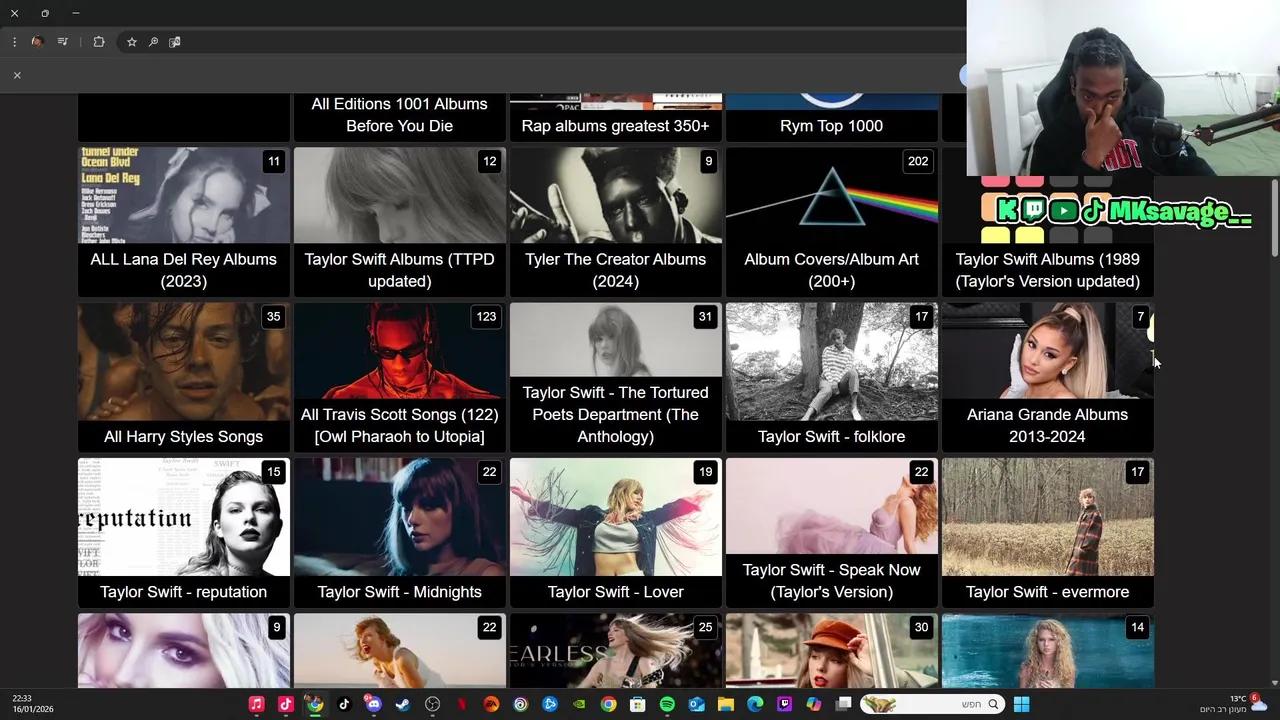Image resolution: width=1280 pixels, height=720 pixels.
Task: Click the Fearless cover thumbnail with badge 25
Action: click(615, 651)
